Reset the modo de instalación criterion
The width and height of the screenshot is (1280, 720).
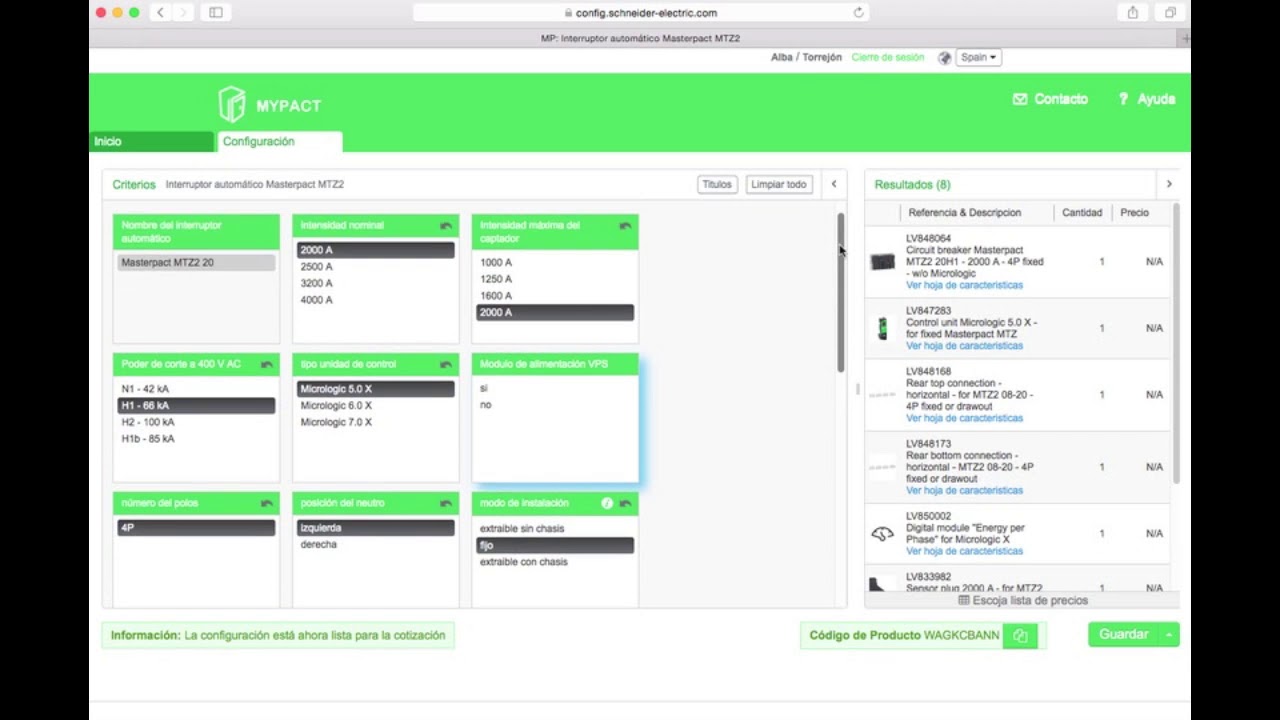[625, 504]
